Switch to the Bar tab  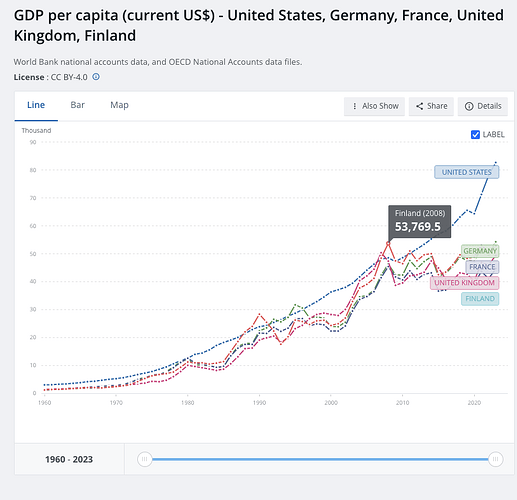(78, 105)
